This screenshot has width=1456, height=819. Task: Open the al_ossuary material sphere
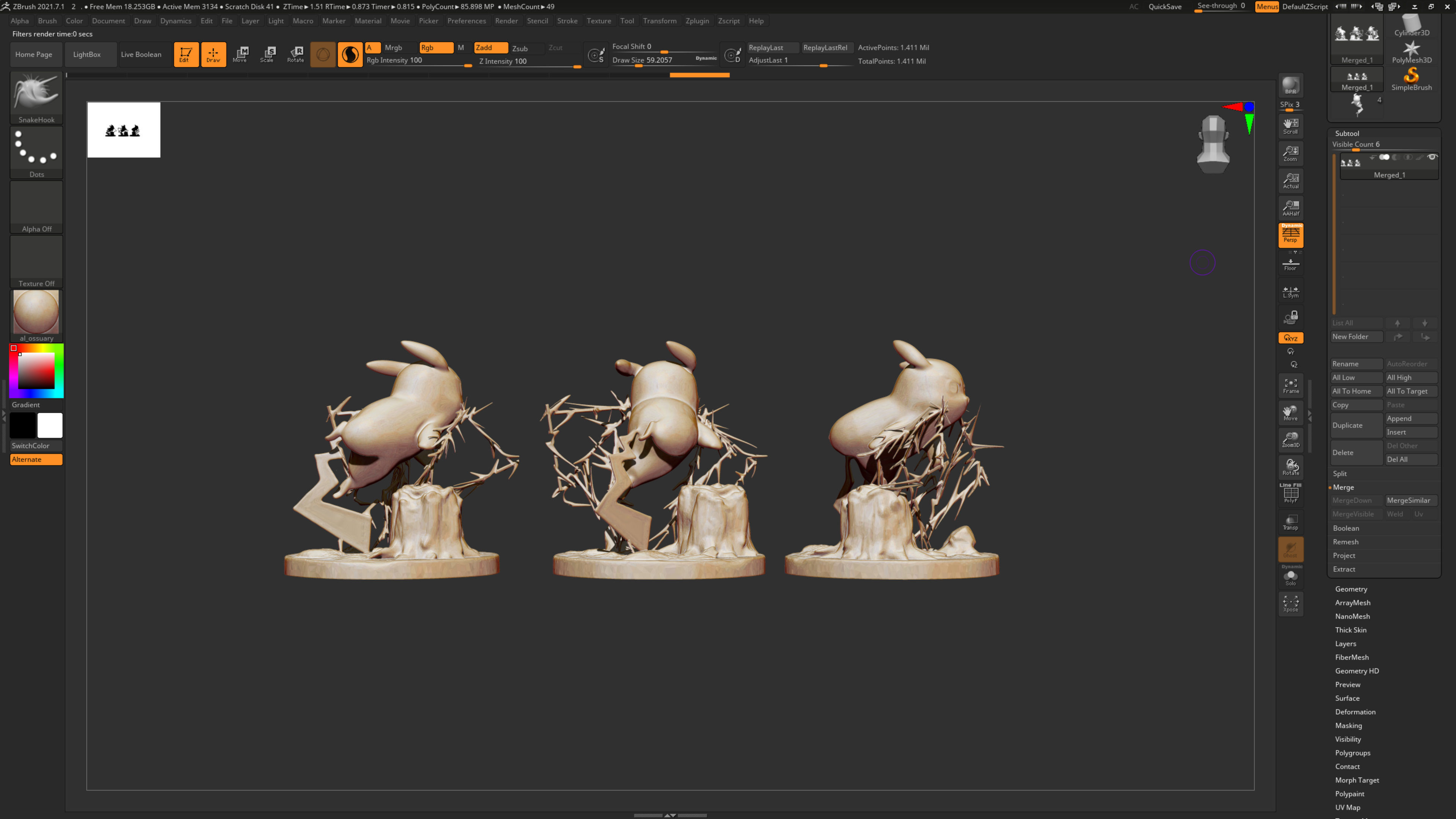coord(36,315)
